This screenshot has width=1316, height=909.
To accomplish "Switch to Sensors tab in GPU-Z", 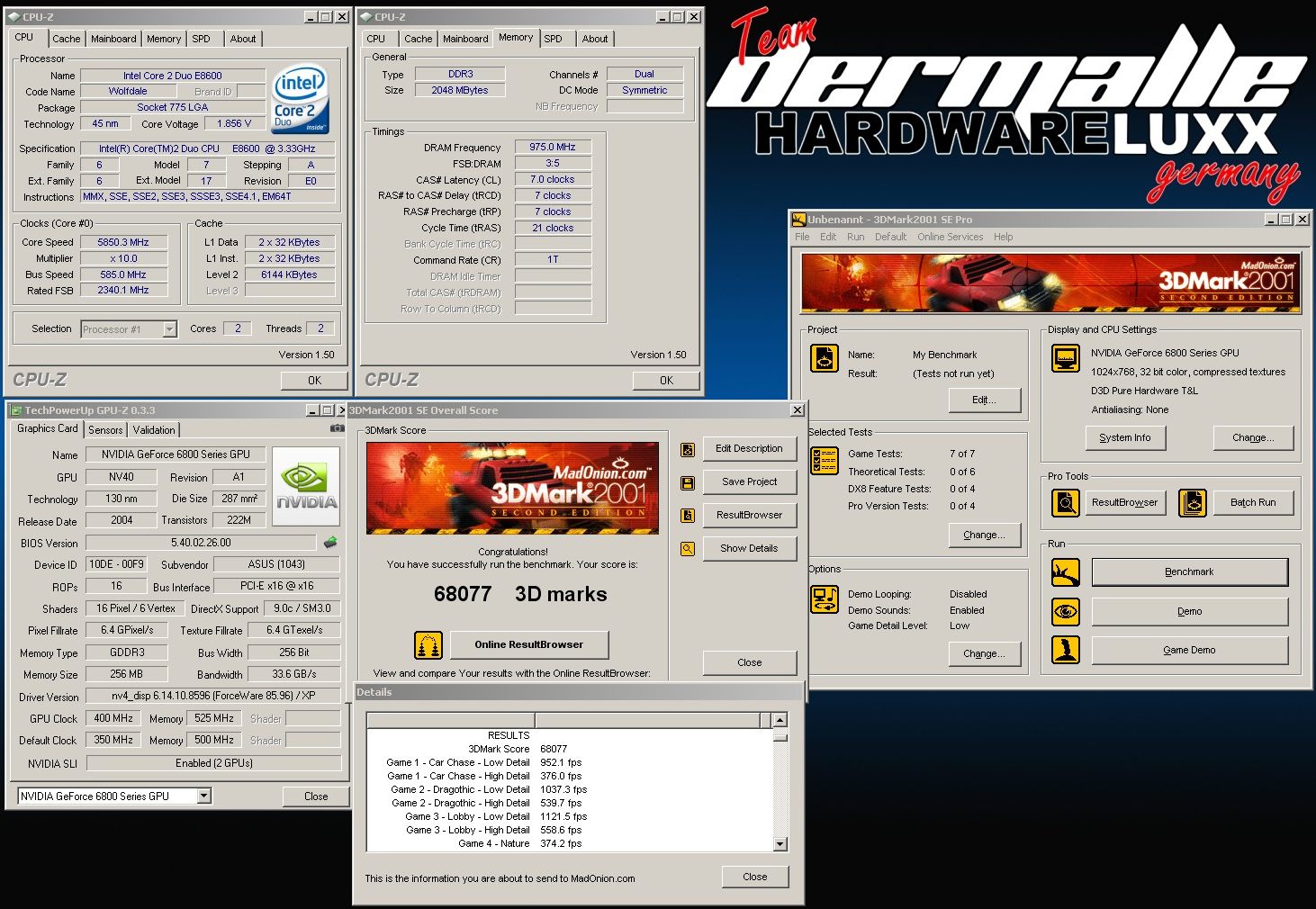I will [105, 430].
